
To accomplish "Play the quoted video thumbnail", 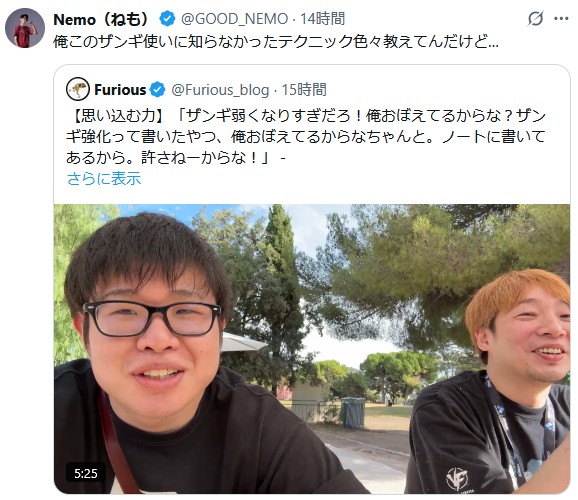I will pyautogui.click(x=312, y=349).
